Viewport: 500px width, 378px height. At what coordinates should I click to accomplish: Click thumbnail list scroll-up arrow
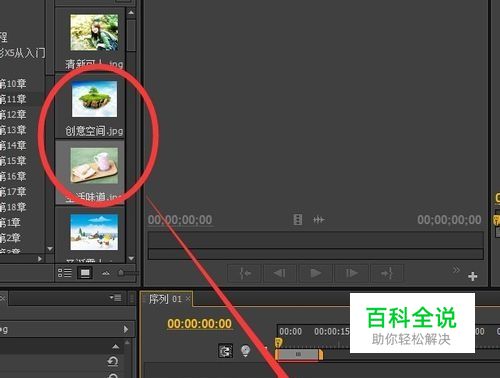click(131, 13)
